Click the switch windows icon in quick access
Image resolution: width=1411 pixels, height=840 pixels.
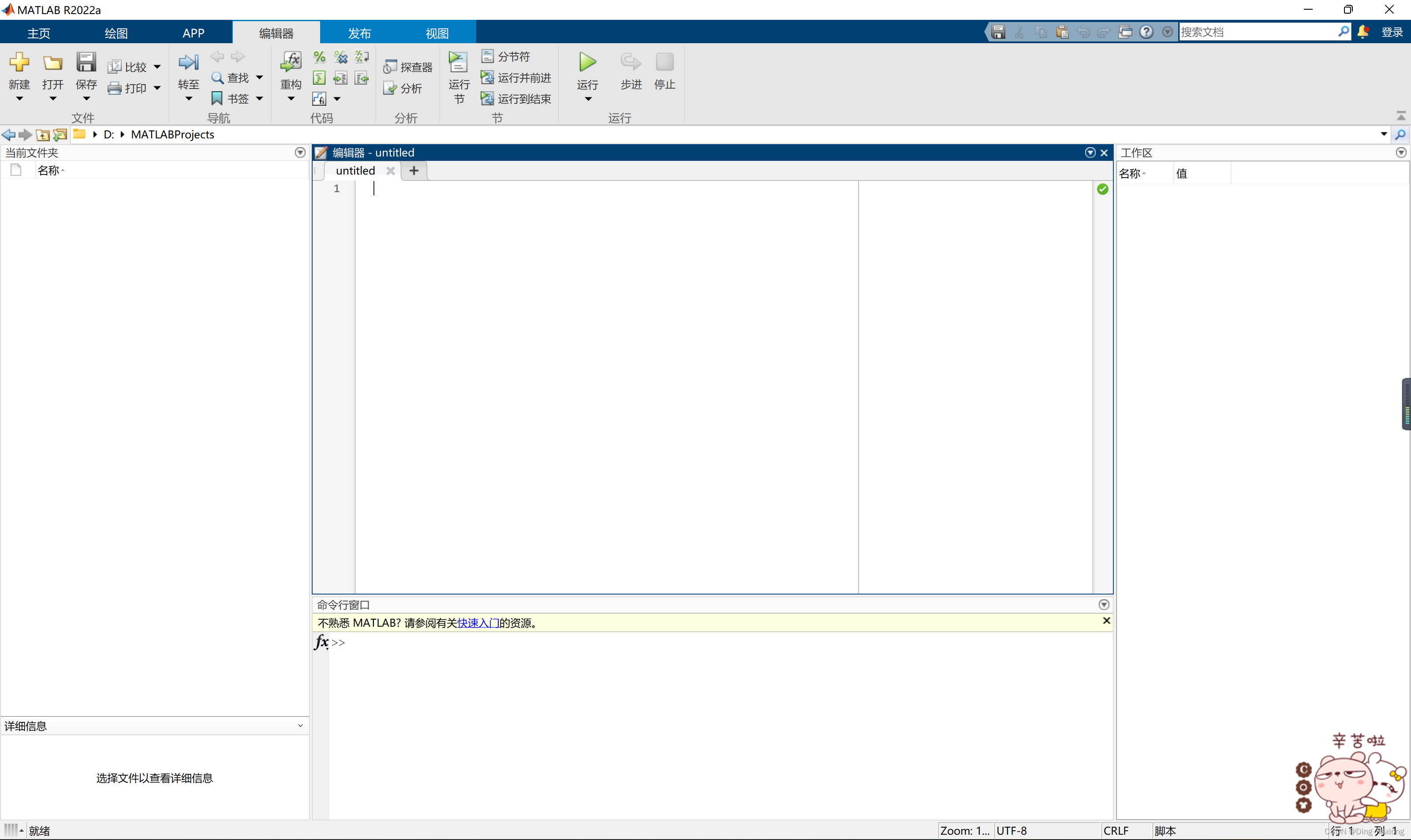pyautogui.click(x=1125, y=32)
